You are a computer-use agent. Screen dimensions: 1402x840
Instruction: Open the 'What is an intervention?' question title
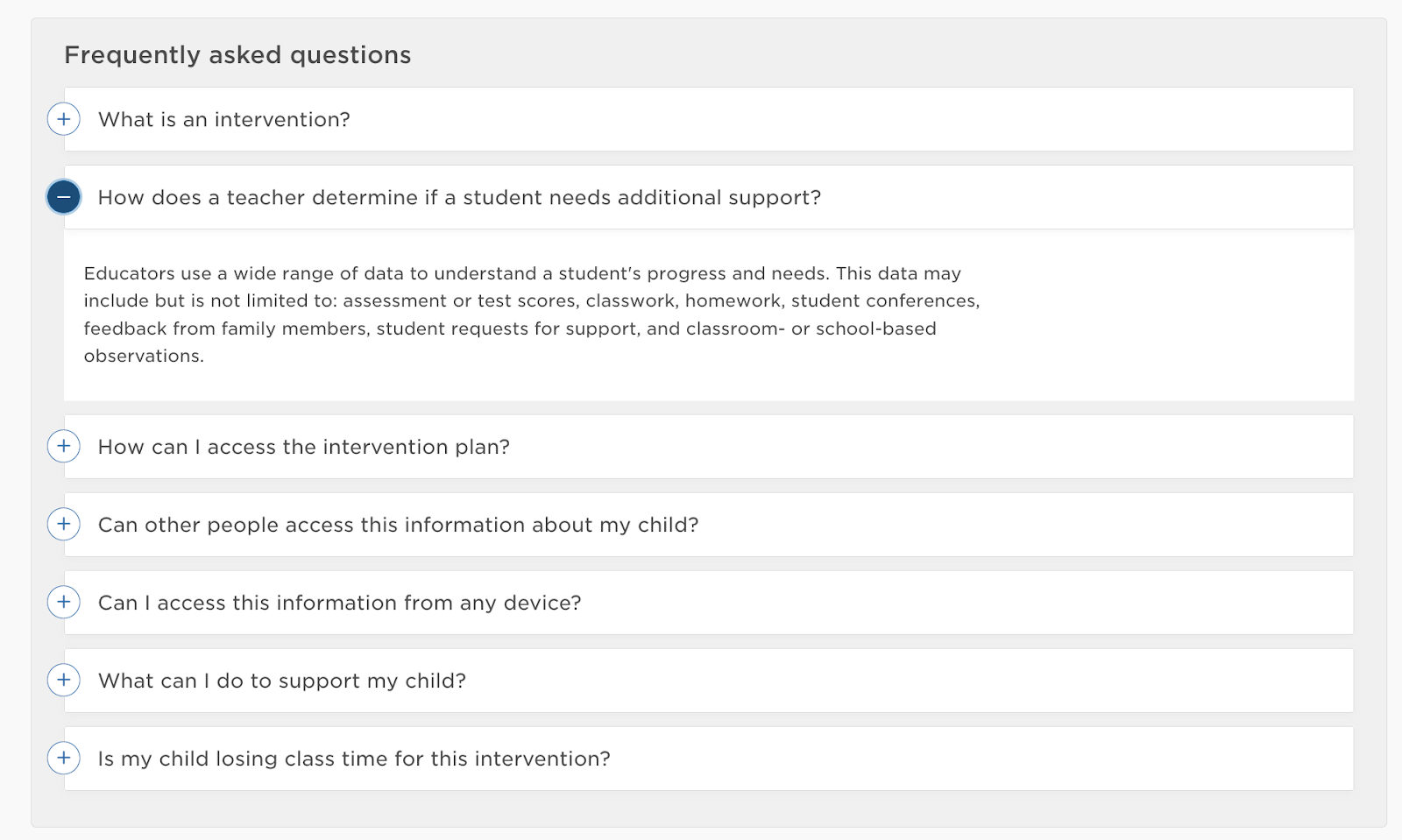(x=224, y=120)
